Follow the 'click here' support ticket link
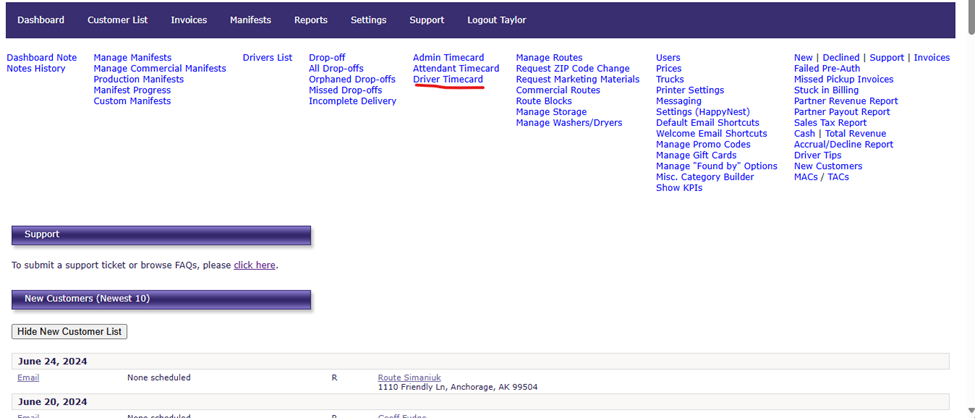 (254, 266)
